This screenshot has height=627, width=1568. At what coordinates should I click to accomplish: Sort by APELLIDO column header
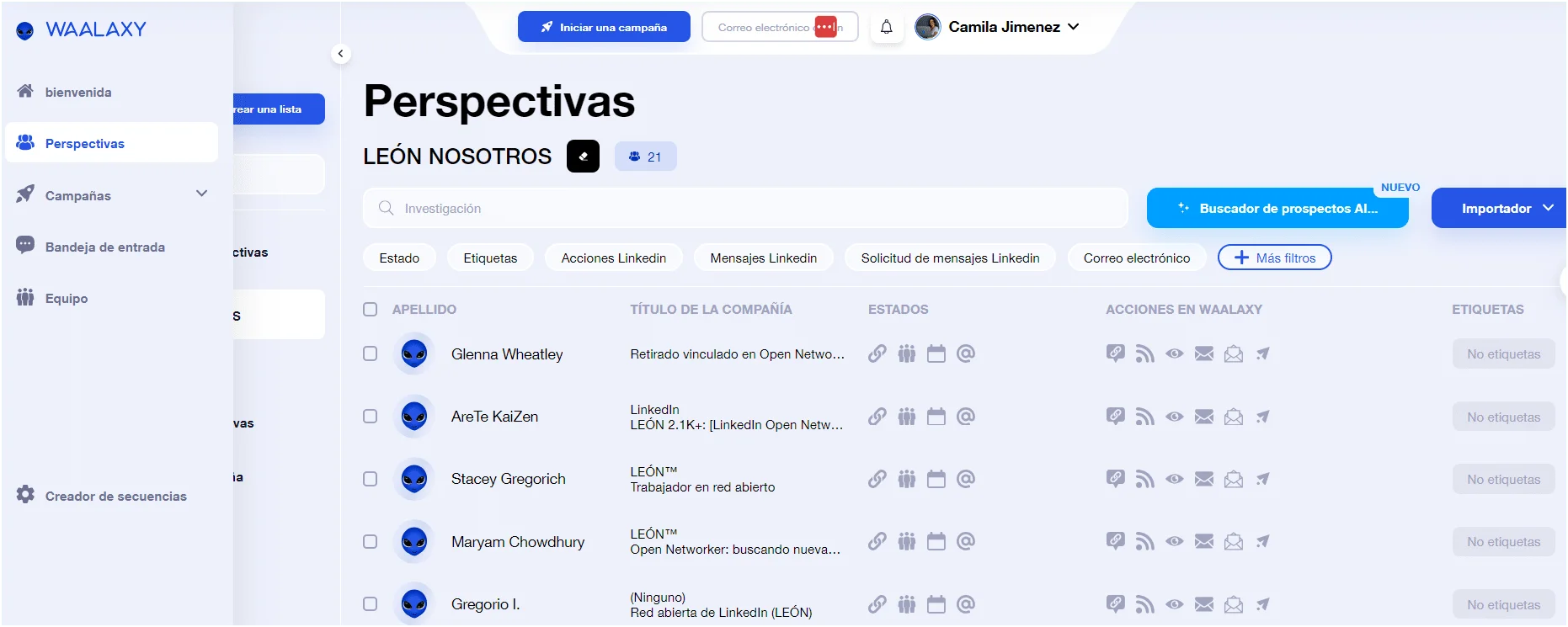(424, 309)
